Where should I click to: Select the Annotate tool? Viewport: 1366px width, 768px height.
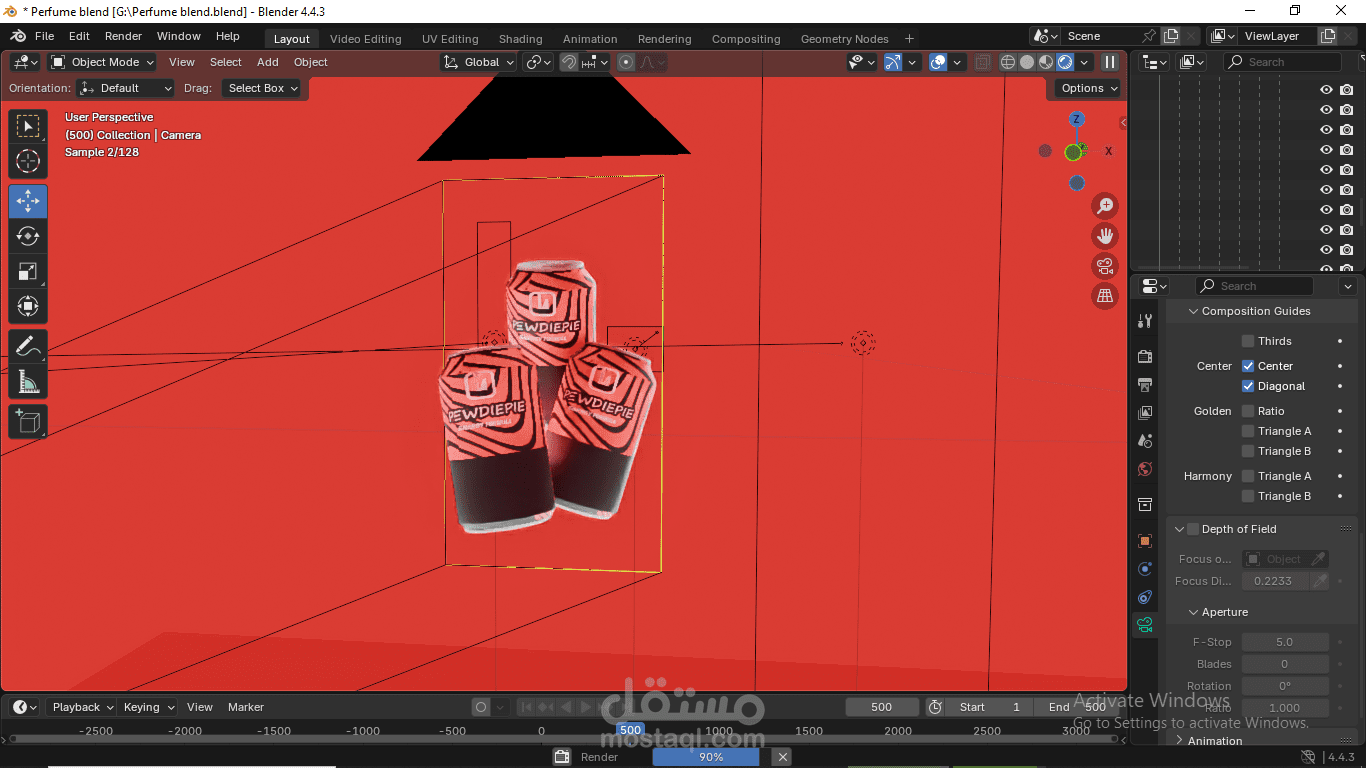click(x=28, y=347)
